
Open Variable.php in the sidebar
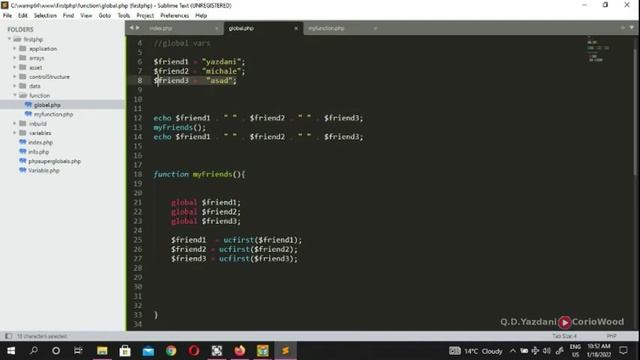click(44, 171)
